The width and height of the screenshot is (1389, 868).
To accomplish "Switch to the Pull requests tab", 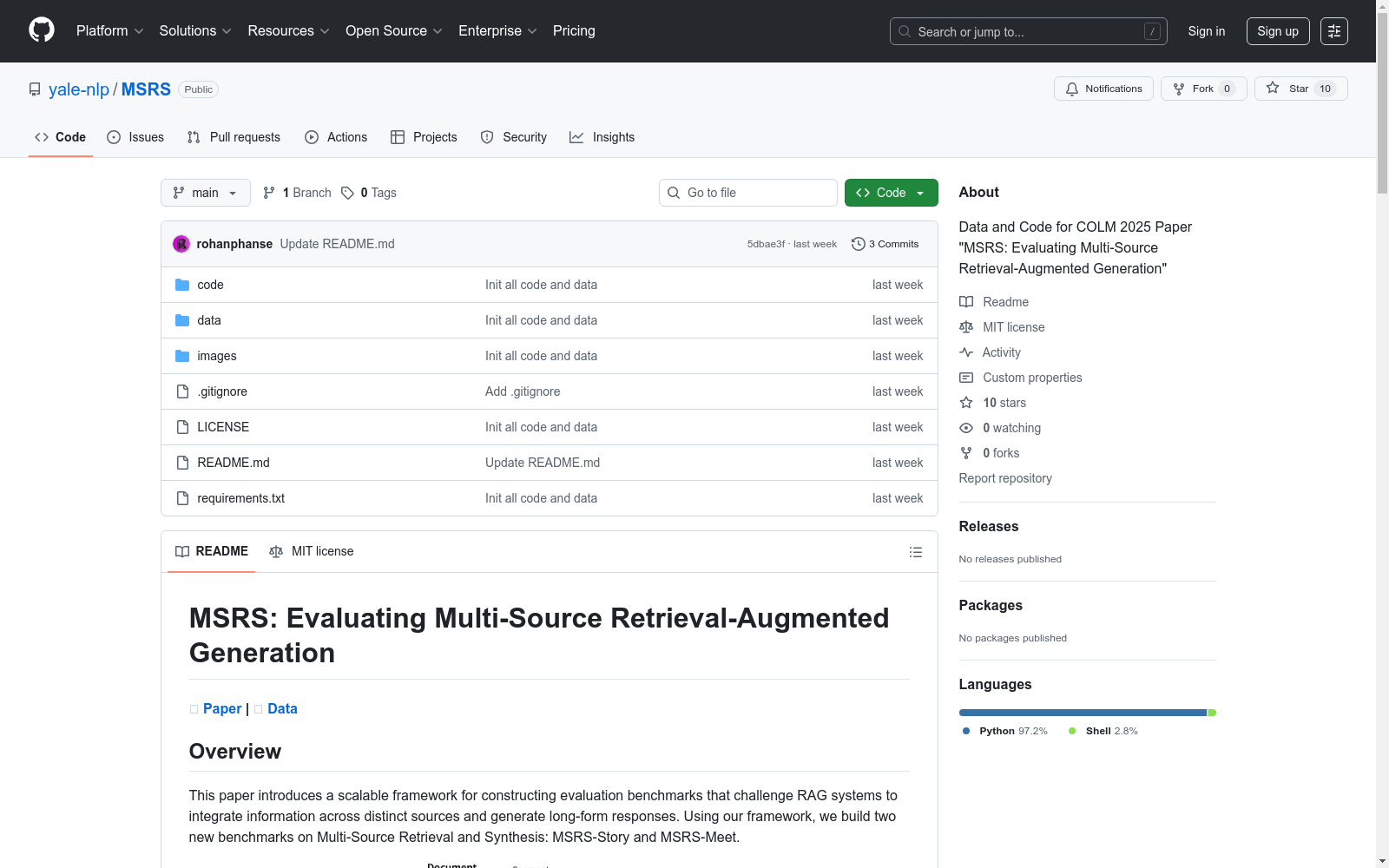I will click(234, 137).
